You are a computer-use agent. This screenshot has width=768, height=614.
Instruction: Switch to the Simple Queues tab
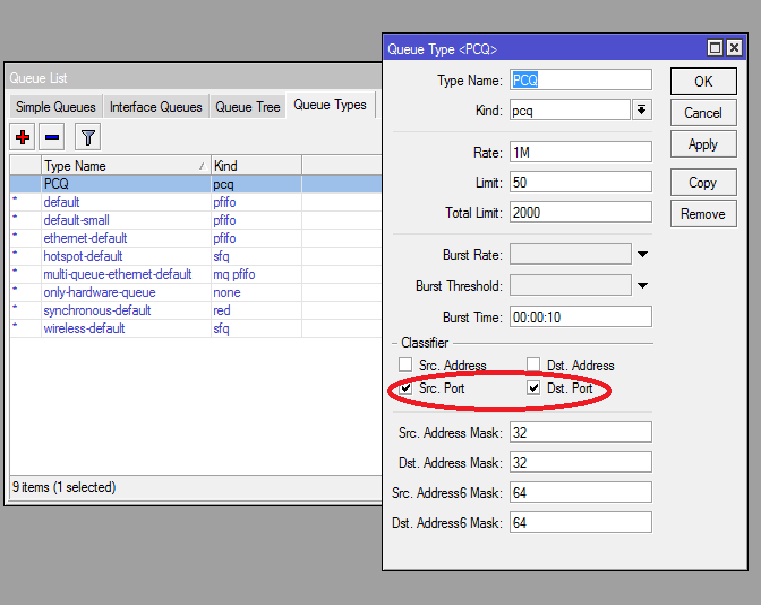tap(56, 107)
